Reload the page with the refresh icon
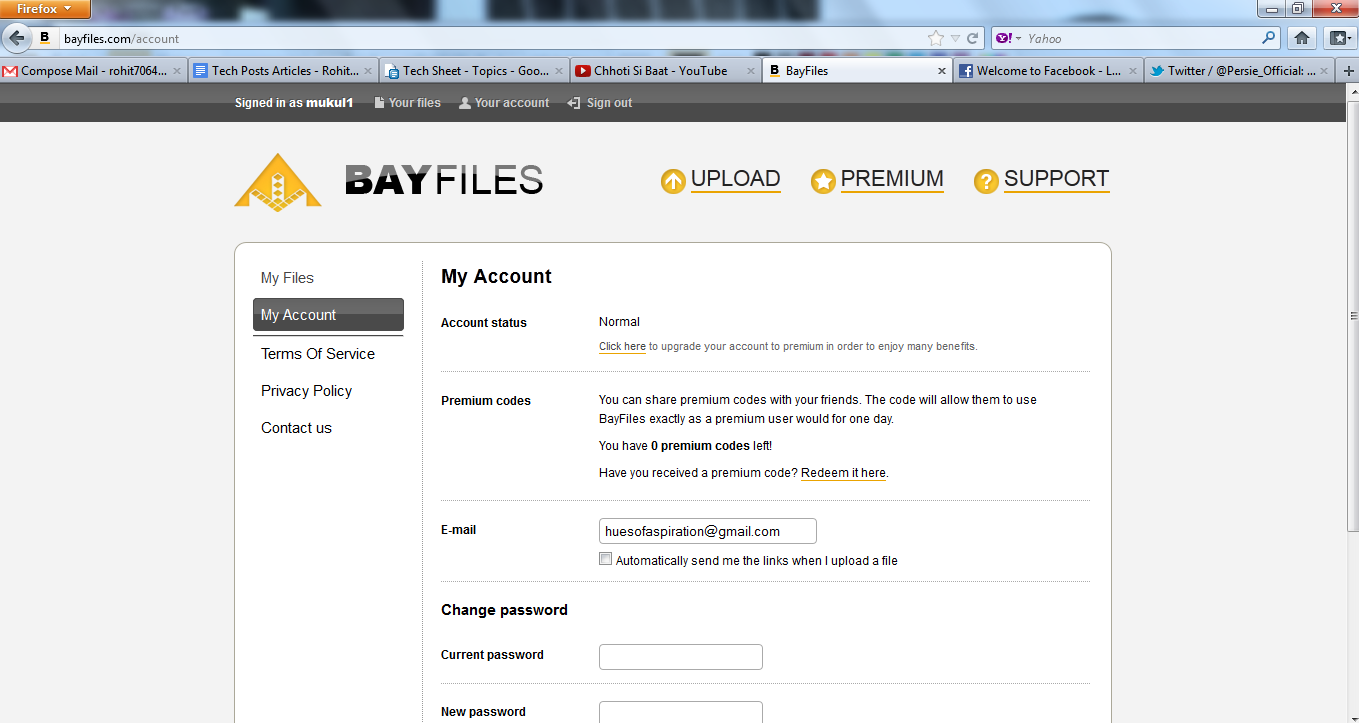The image size is (1359, 723). pos(972,38)
